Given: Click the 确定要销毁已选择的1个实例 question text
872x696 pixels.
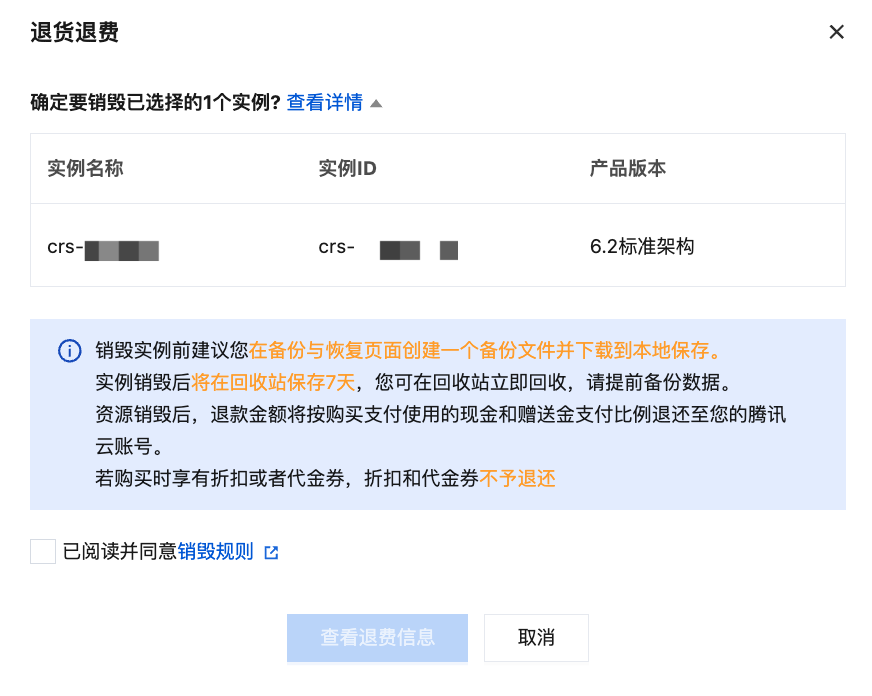Looking at the screenshot, I should coord(155,102).
